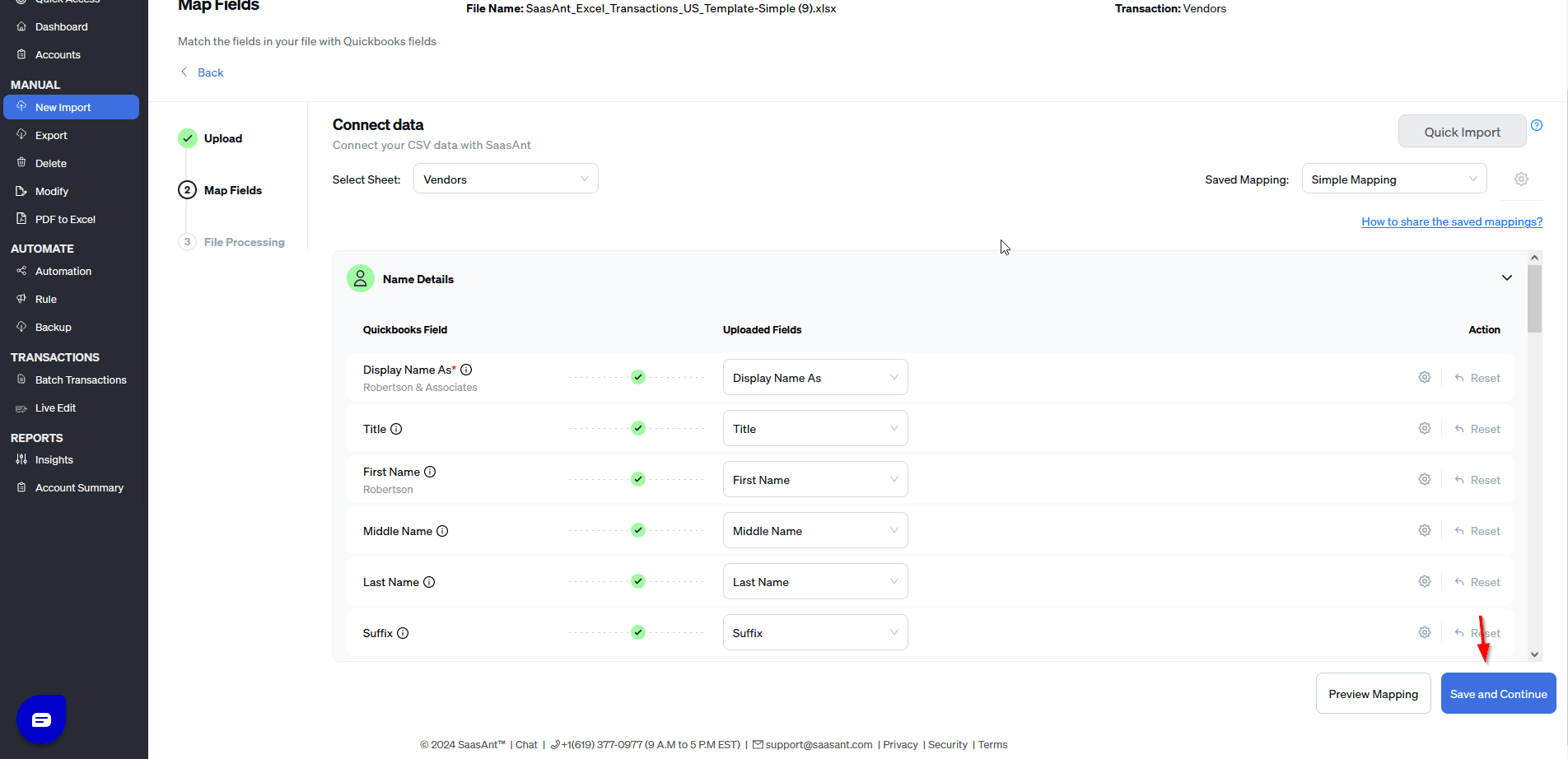Viewport: 1568px width, 759px height.
Task: Open Accounts in sidebar
Action: (58, 54)
